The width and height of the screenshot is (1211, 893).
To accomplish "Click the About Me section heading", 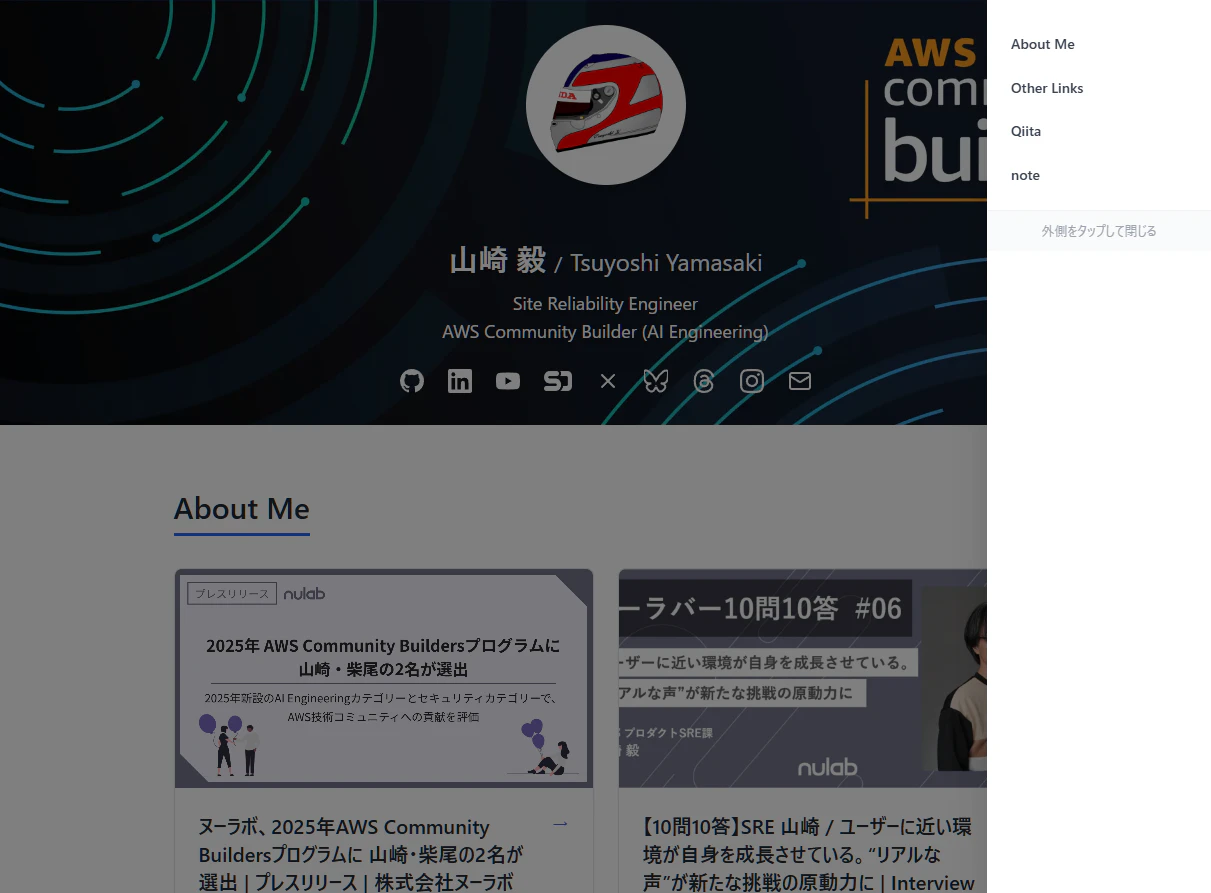I will pyautogui.click(x=242, y=509).
